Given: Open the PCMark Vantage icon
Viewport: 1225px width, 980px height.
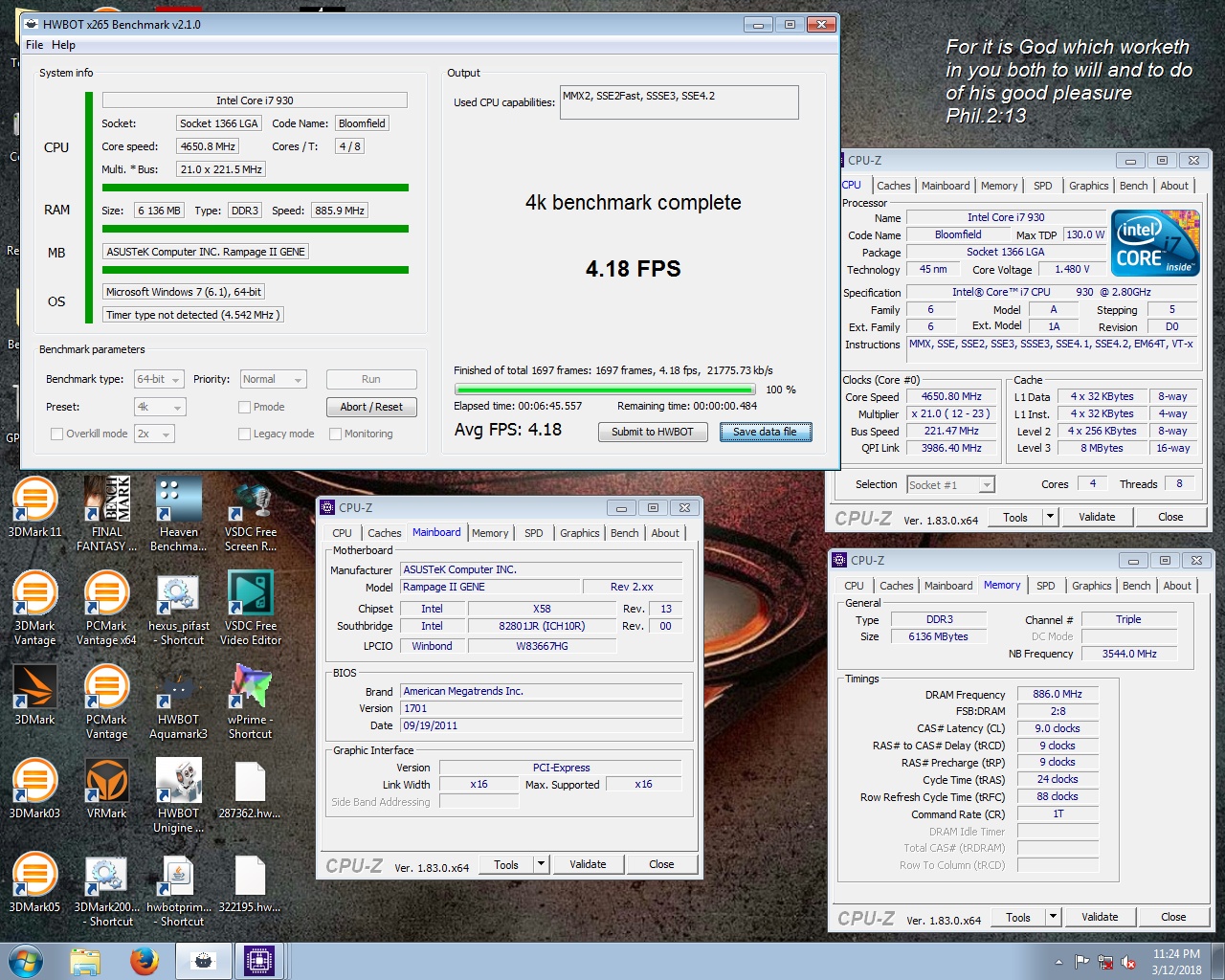Looking at the screenshot, I should pos(106,702).
